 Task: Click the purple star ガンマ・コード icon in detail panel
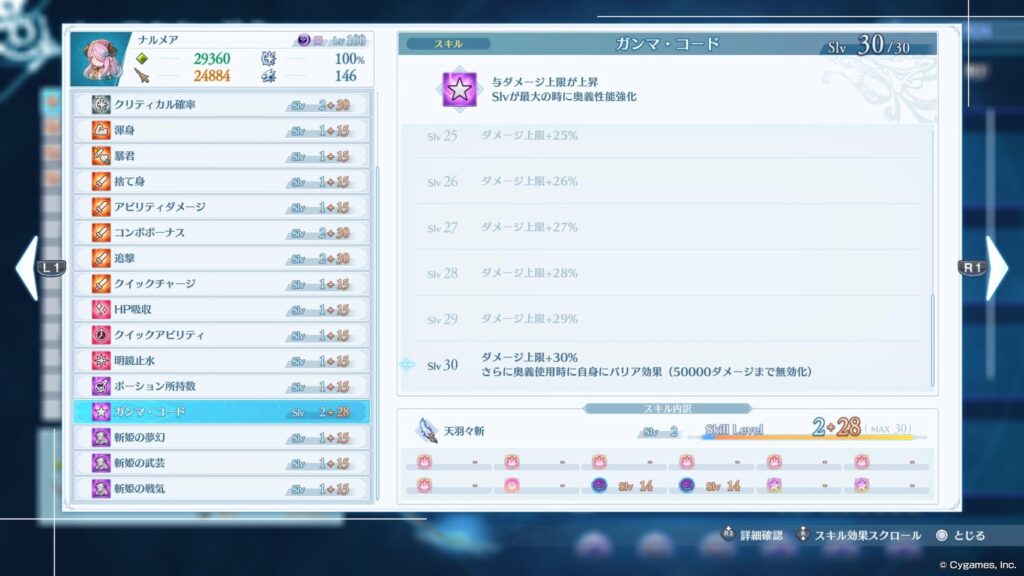click(x=461, y=89)
